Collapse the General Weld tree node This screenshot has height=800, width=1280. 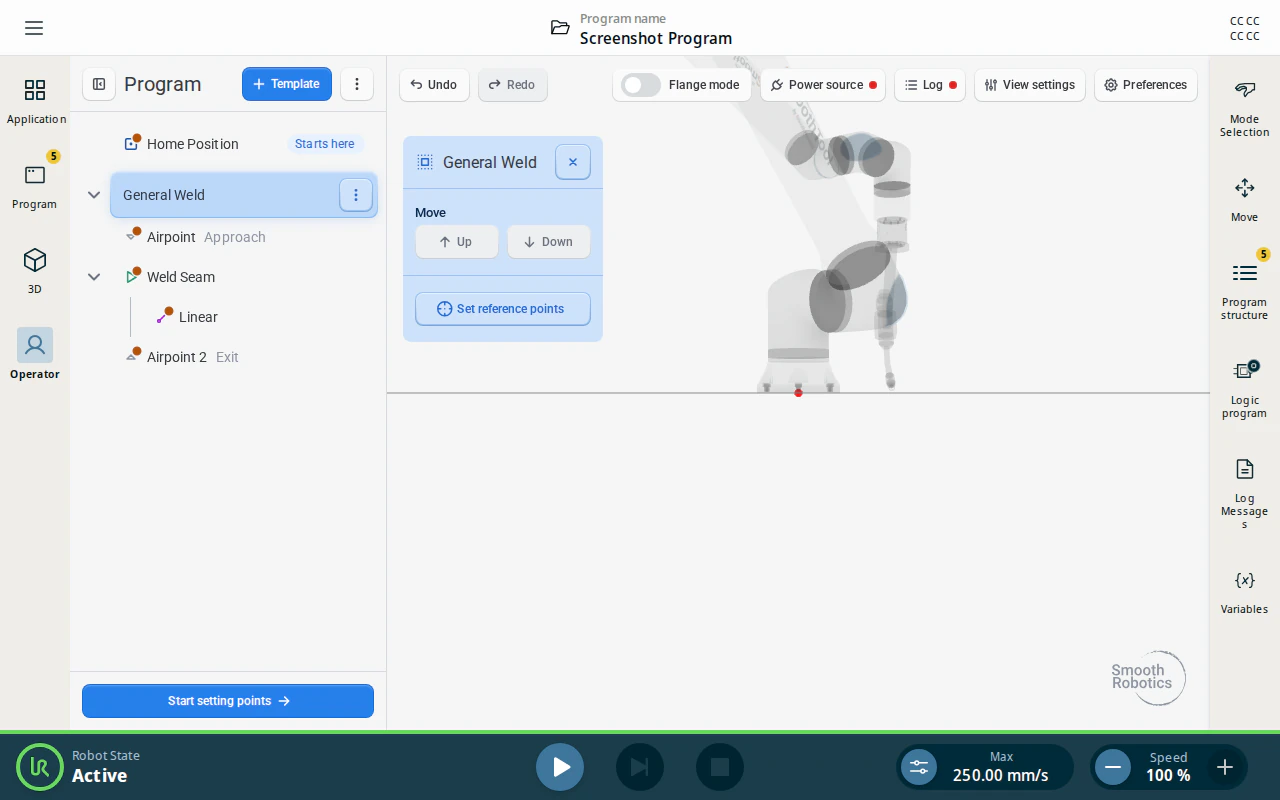pos(94,195)
